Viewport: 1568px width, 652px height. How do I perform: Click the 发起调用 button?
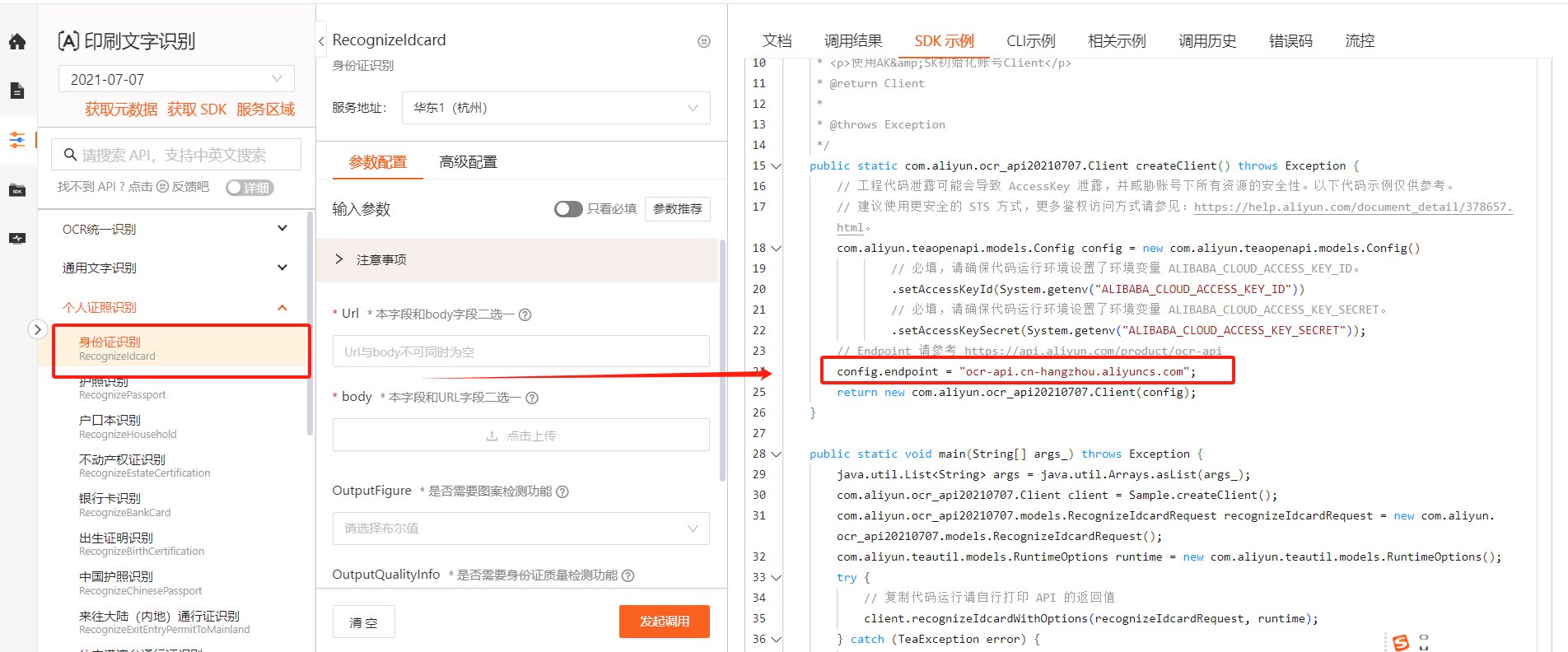tap(665, 622)
